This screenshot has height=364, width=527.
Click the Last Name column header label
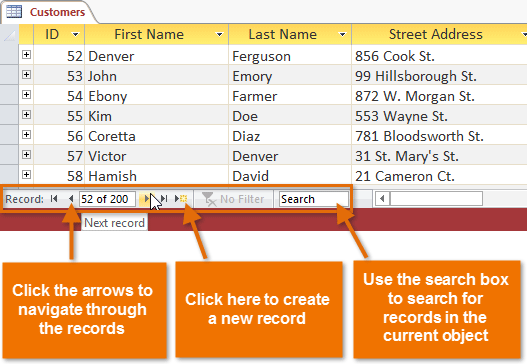point(283,34)
